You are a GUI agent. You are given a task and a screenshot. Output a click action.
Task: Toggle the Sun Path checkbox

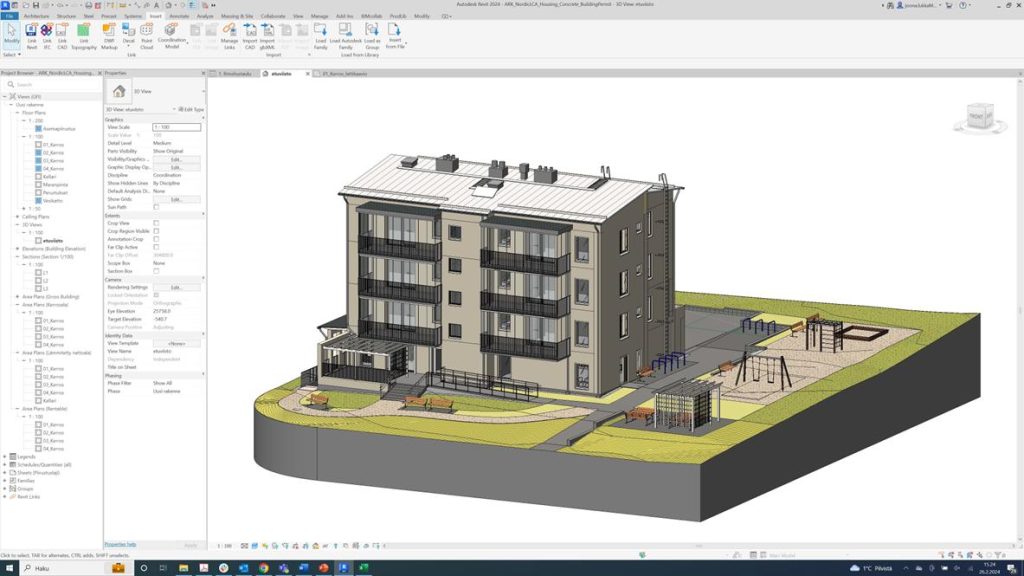coord(156,207)
